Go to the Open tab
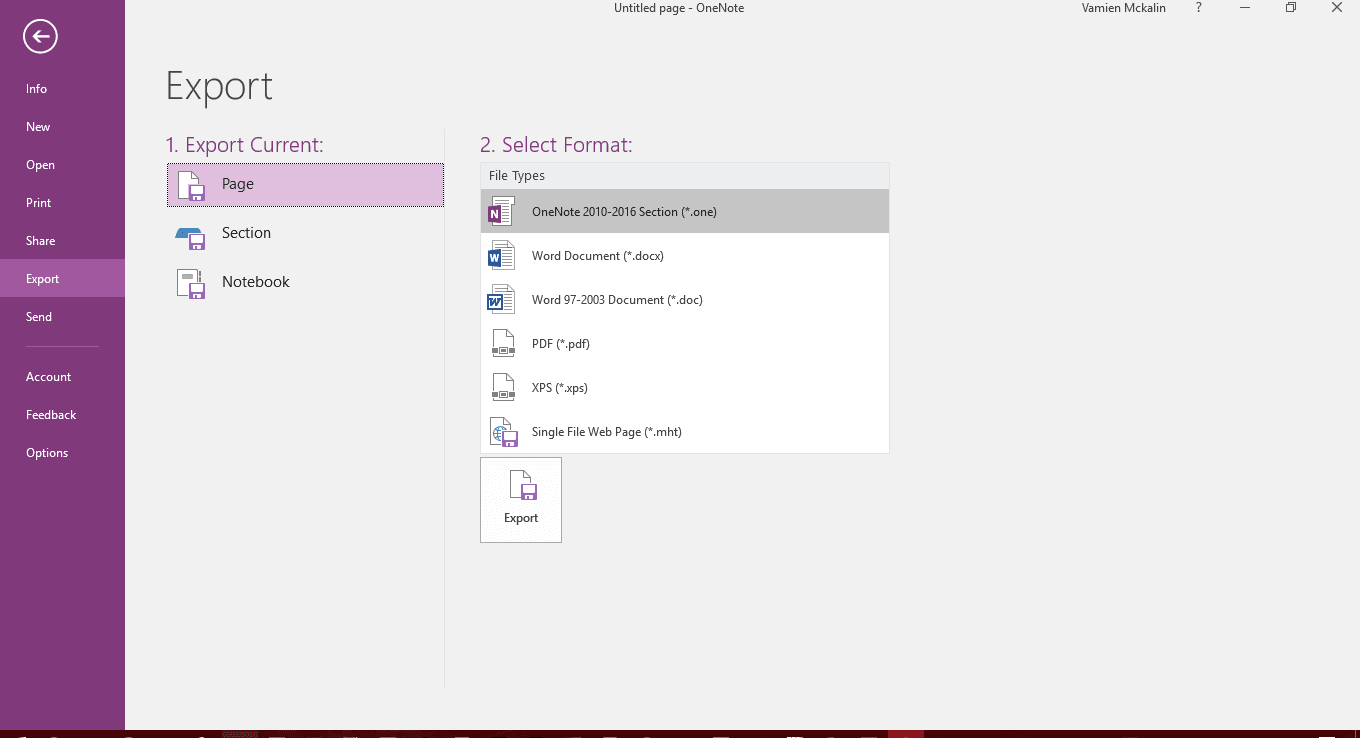Image resolution: width=1360 pixels, height=738 pixels. [x=62, y=165]
